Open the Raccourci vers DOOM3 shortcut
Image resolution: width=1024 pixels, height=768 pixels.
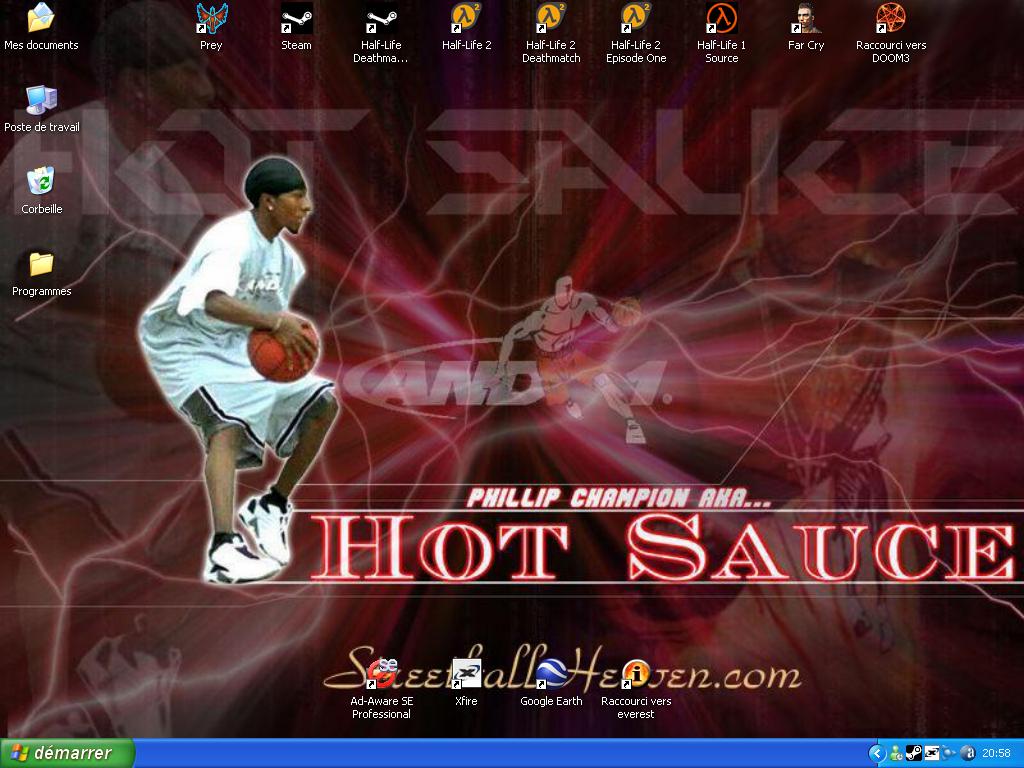pyautogui.click(x=891, y=22)
